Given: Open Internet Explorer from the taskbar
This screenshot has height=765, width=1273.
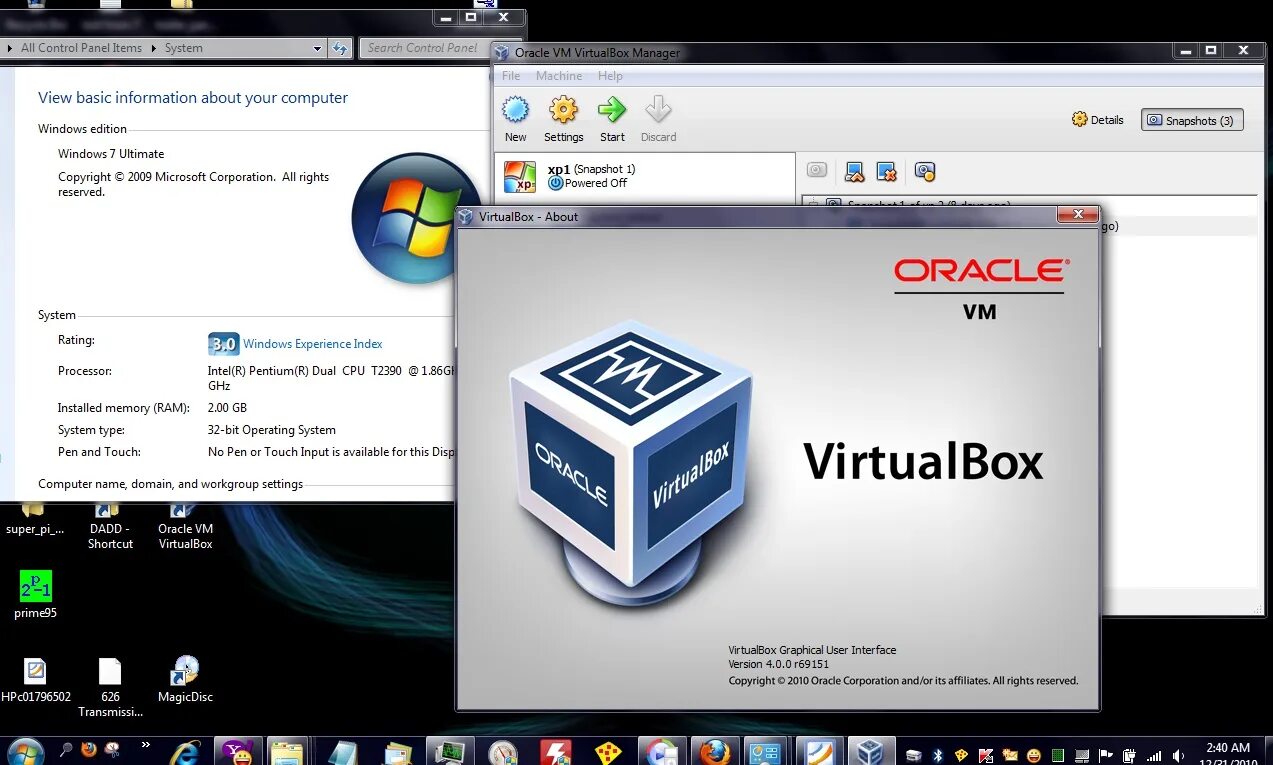Looking at the screenshot, I should coord(185,752).
